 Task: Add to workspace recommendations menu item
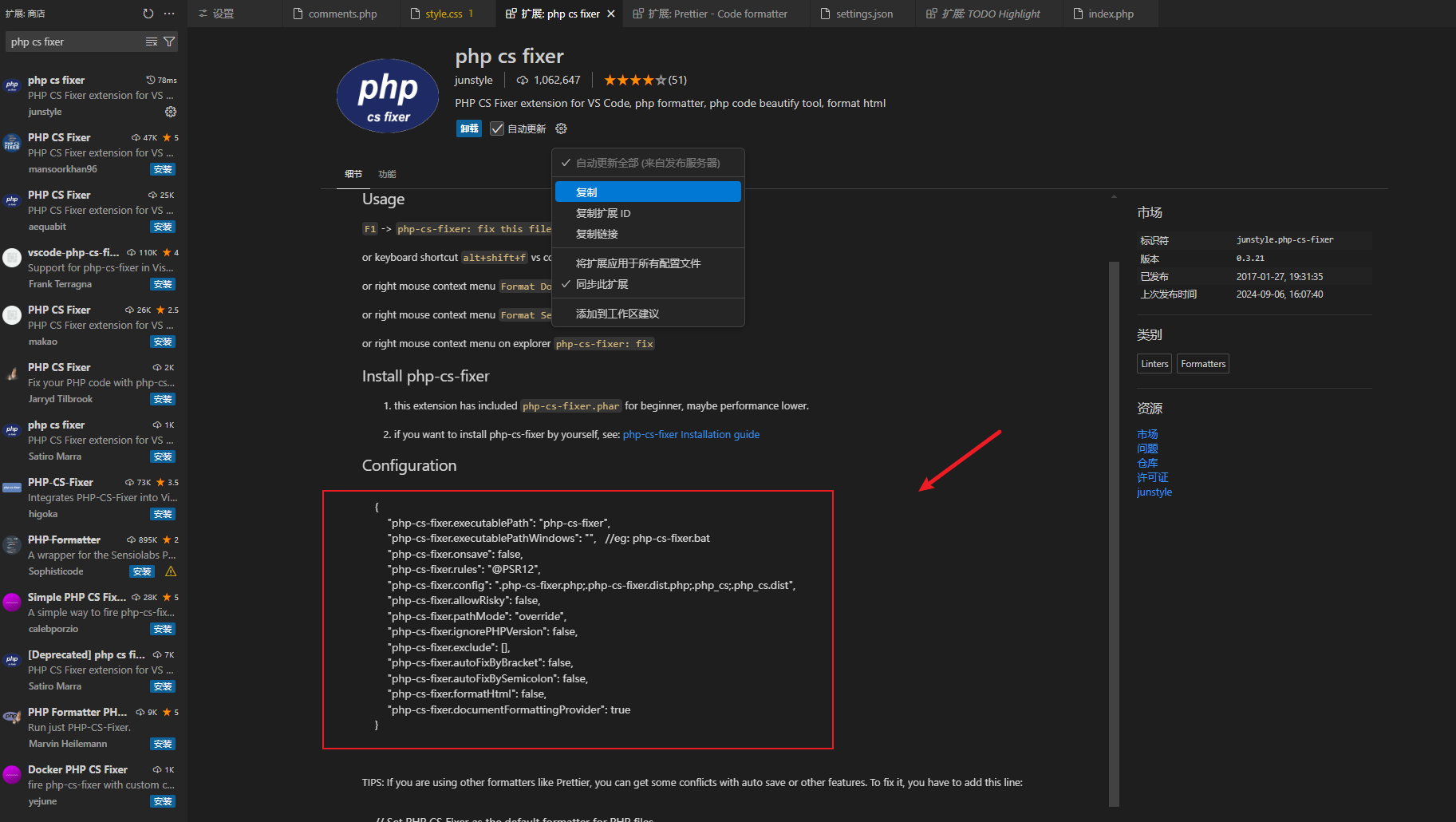(x=648, y=314)
